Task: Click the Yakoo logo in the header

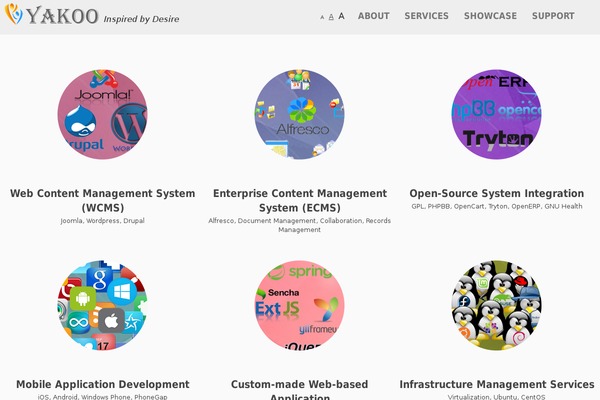Action: [51, 15]
